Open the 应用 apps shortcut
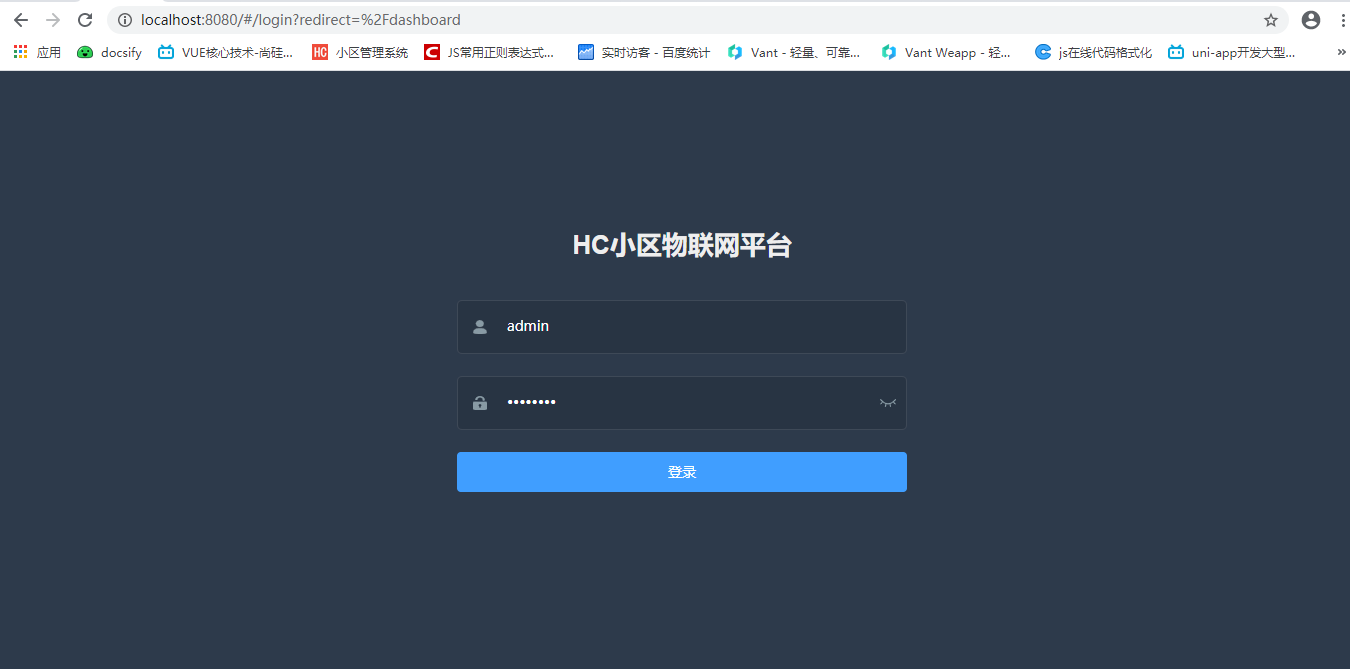 coord(37,52)
